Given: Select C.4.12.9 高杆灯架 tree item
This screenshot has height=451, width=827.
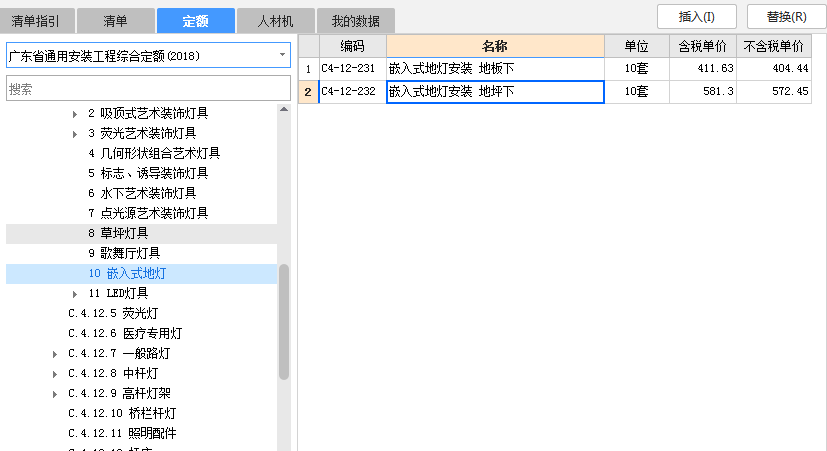Looking at the screenshot, I should click(119, 394).
